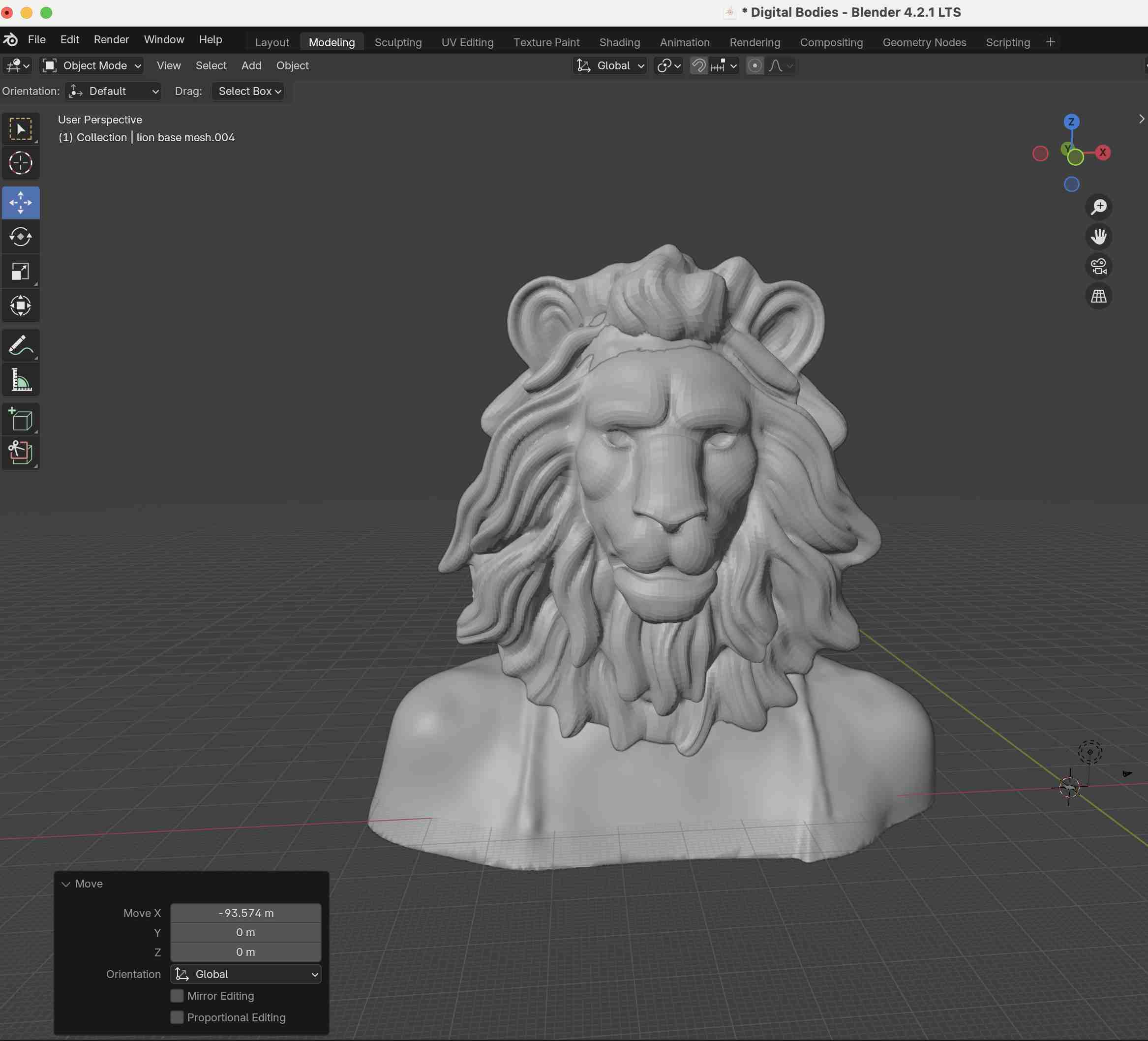This screenshot has height=1041, width=1148.
Task: Open the Window menu
Action: pyautogui.click(x=164, y=39)
